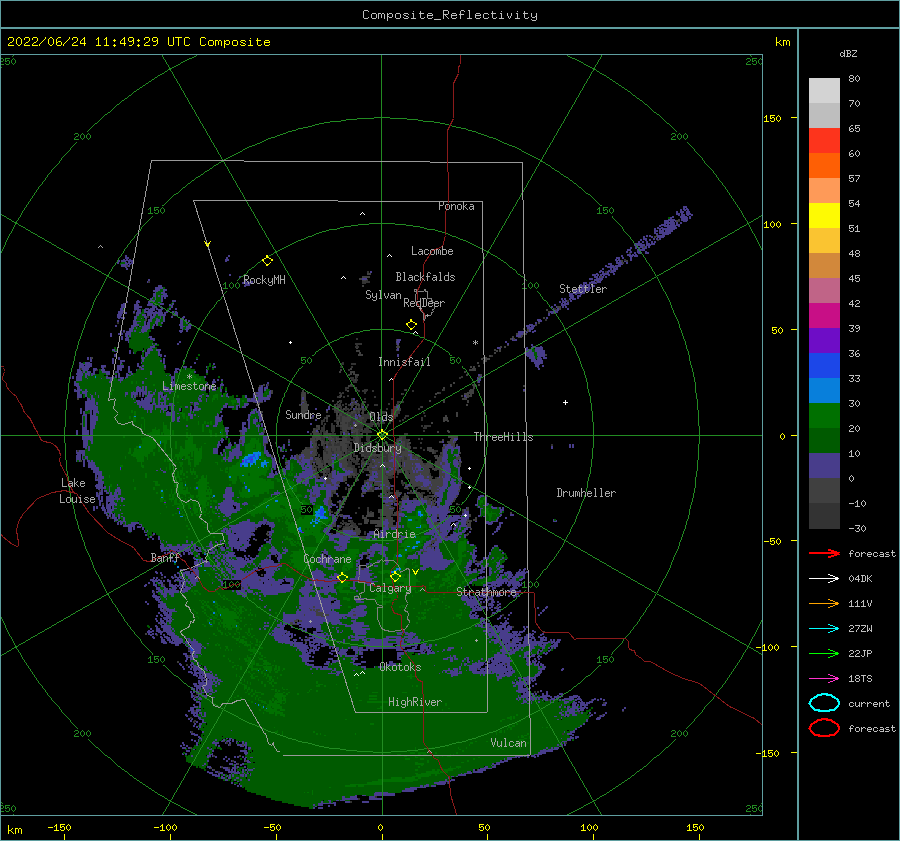Viewport: 900px width, 841px height.
Task: Click the red forecast arrow in legend
Action: (x=824, y=553)
